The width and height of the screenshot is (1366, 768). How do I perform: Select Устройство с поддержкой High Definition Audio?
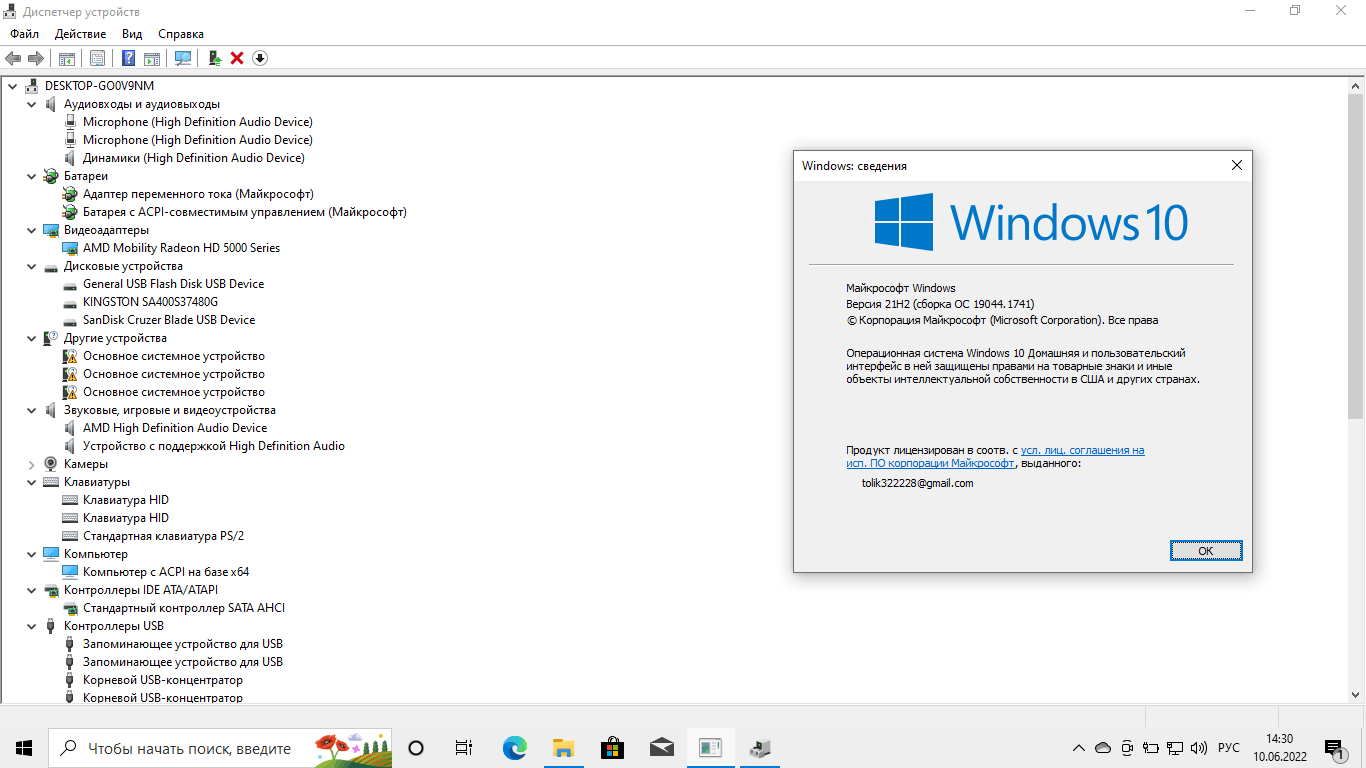point(214,446)
